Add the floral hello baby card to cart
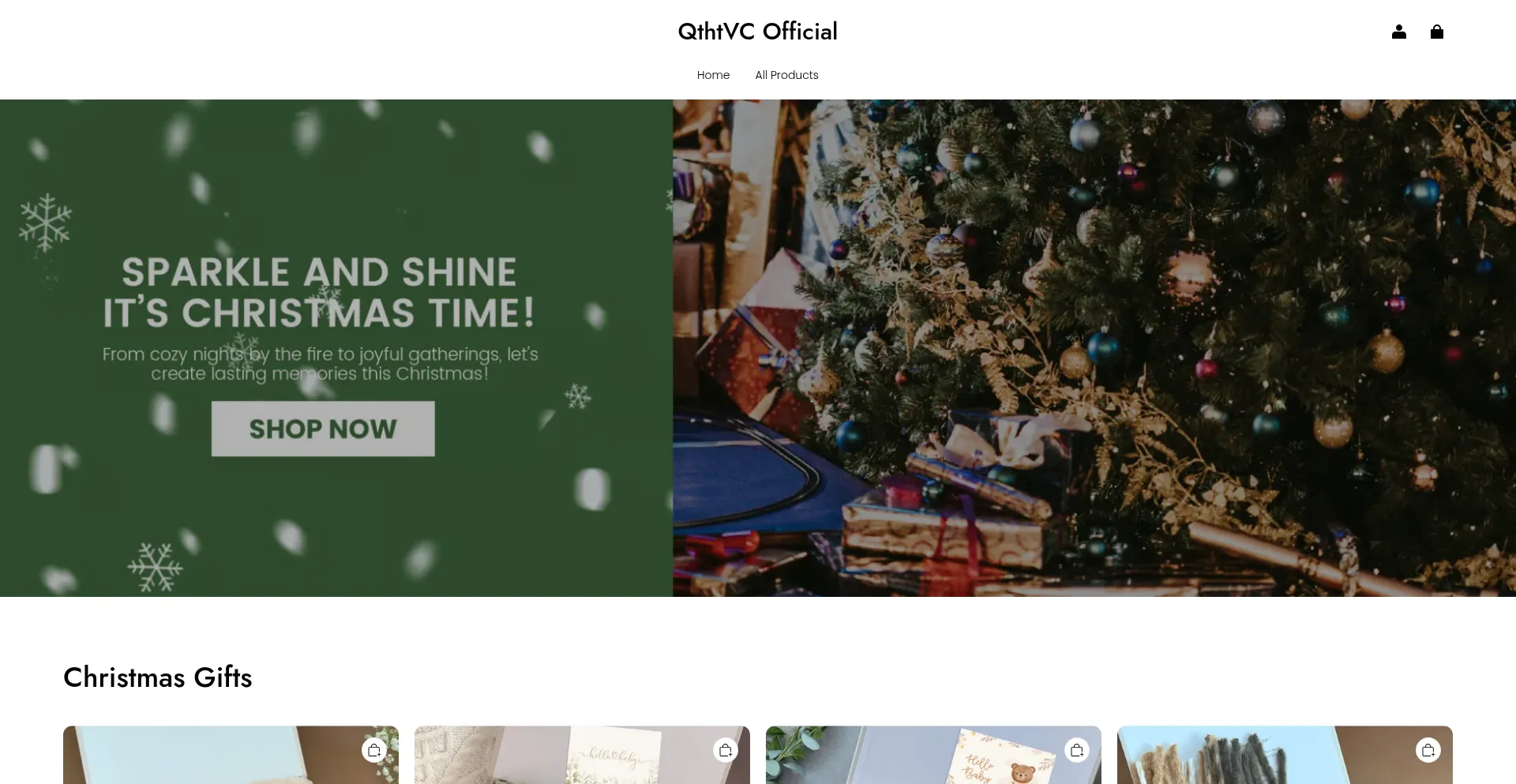This screenshot has width=1516, height=784. coord(726,750)
